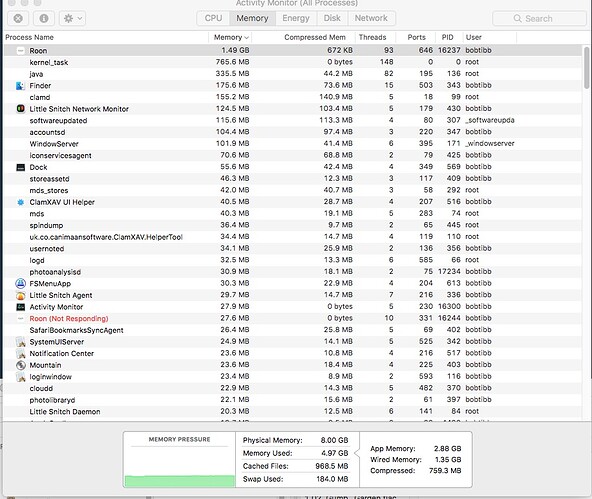Switch to the CPU tab
592x499 pixels.
tap(213, 18)
